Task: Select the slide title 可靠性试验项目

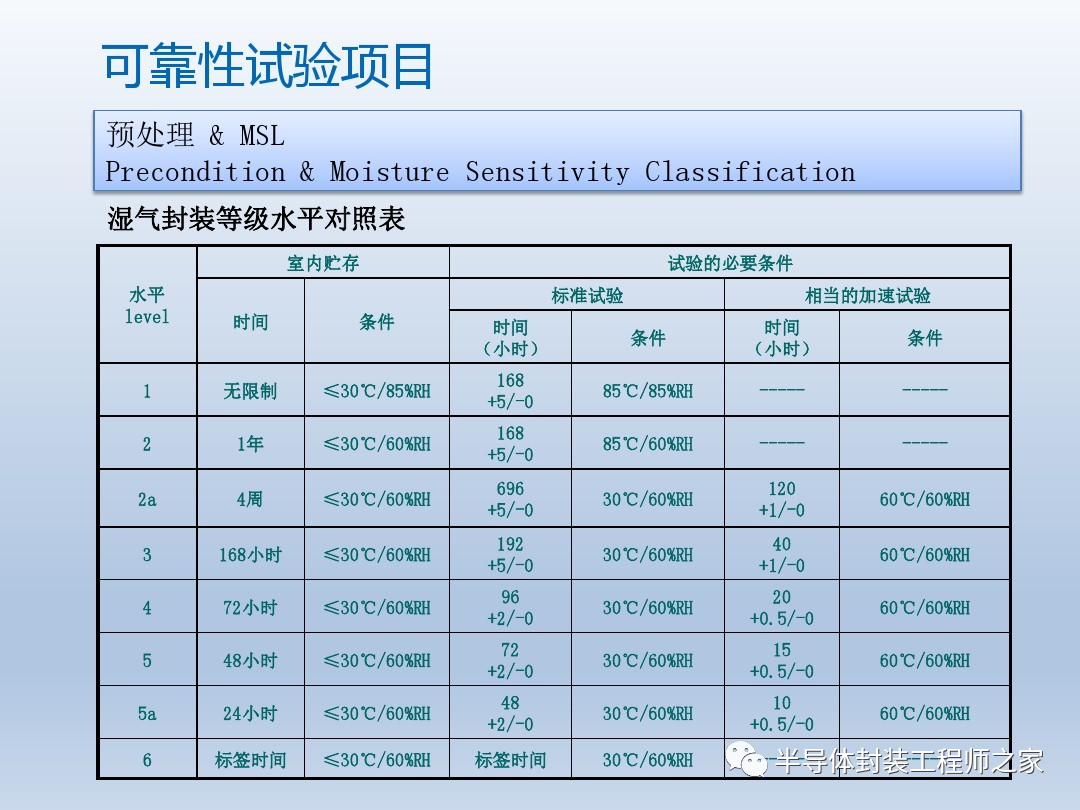Action: (268, 68)
